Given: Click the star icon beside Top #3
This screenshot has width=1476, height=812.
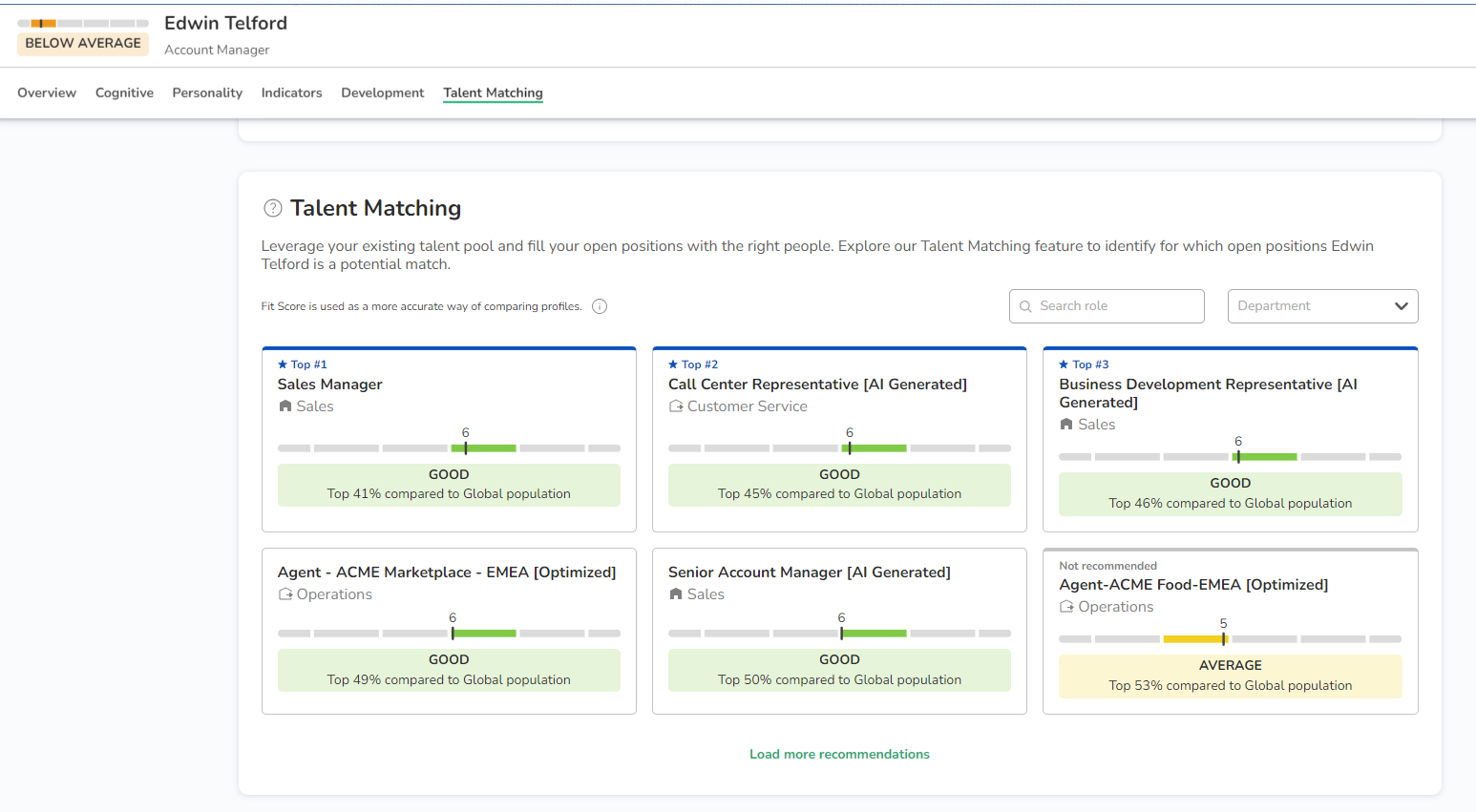Looking at the screenshot, I should [1064, 364].
